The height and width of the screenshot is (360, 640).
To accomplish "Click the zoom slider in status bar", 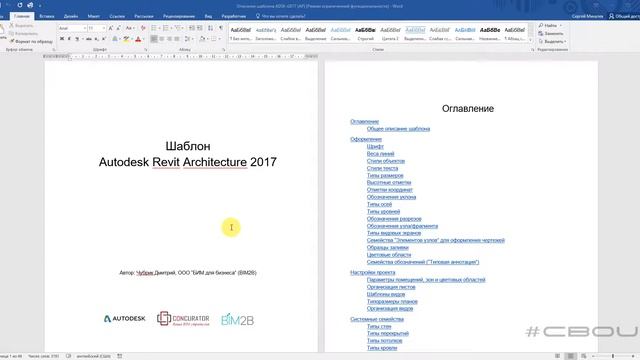I will coord(613,356).
